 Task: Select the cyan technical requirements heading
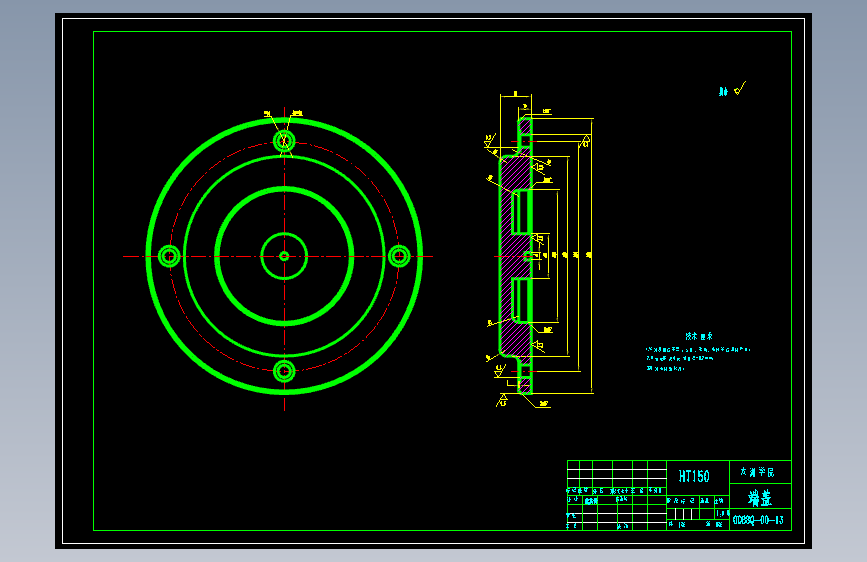click(699, 336)
